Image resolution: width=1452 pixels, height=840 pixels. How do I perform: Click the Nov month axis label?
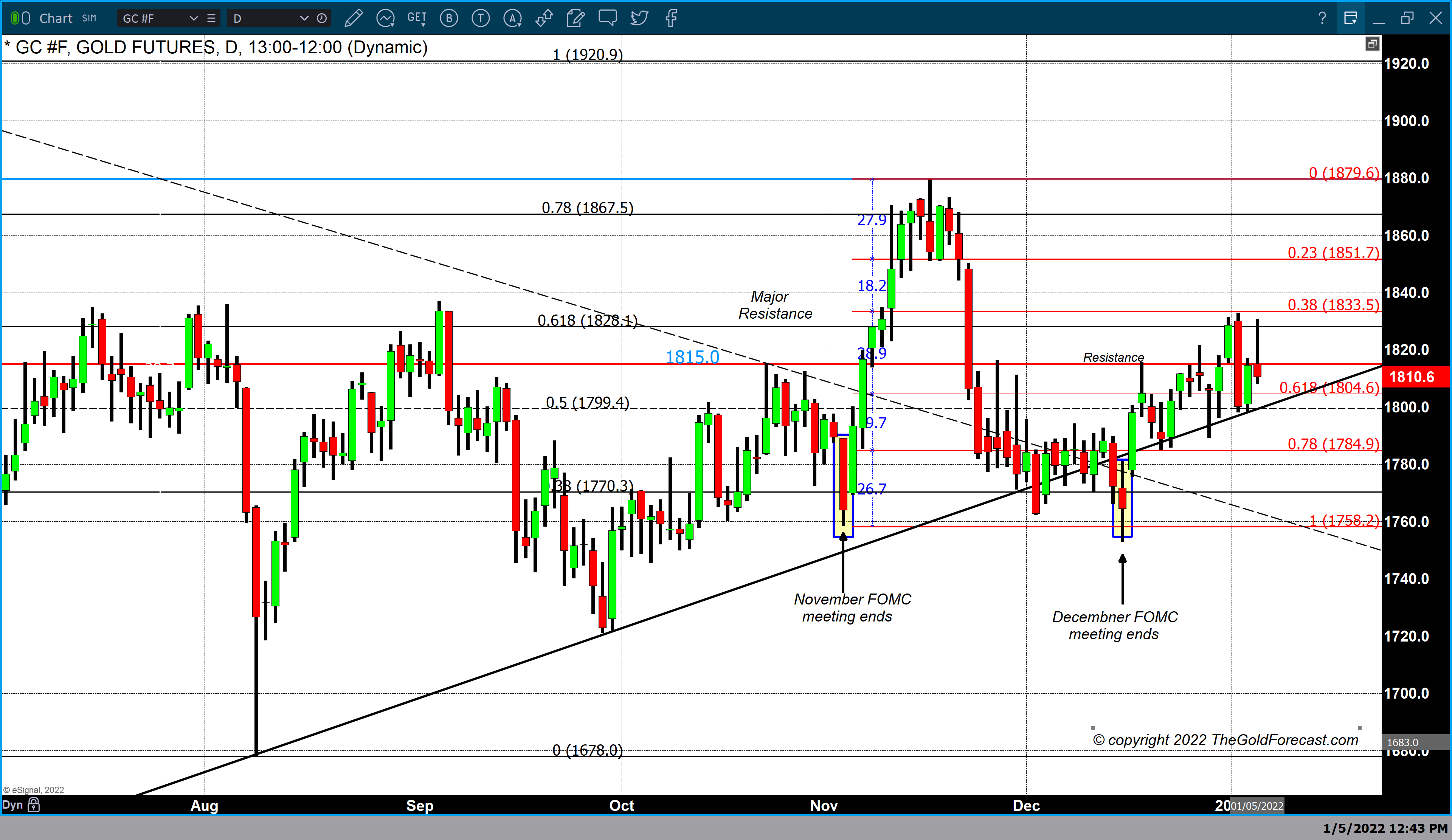coord(824,806)
